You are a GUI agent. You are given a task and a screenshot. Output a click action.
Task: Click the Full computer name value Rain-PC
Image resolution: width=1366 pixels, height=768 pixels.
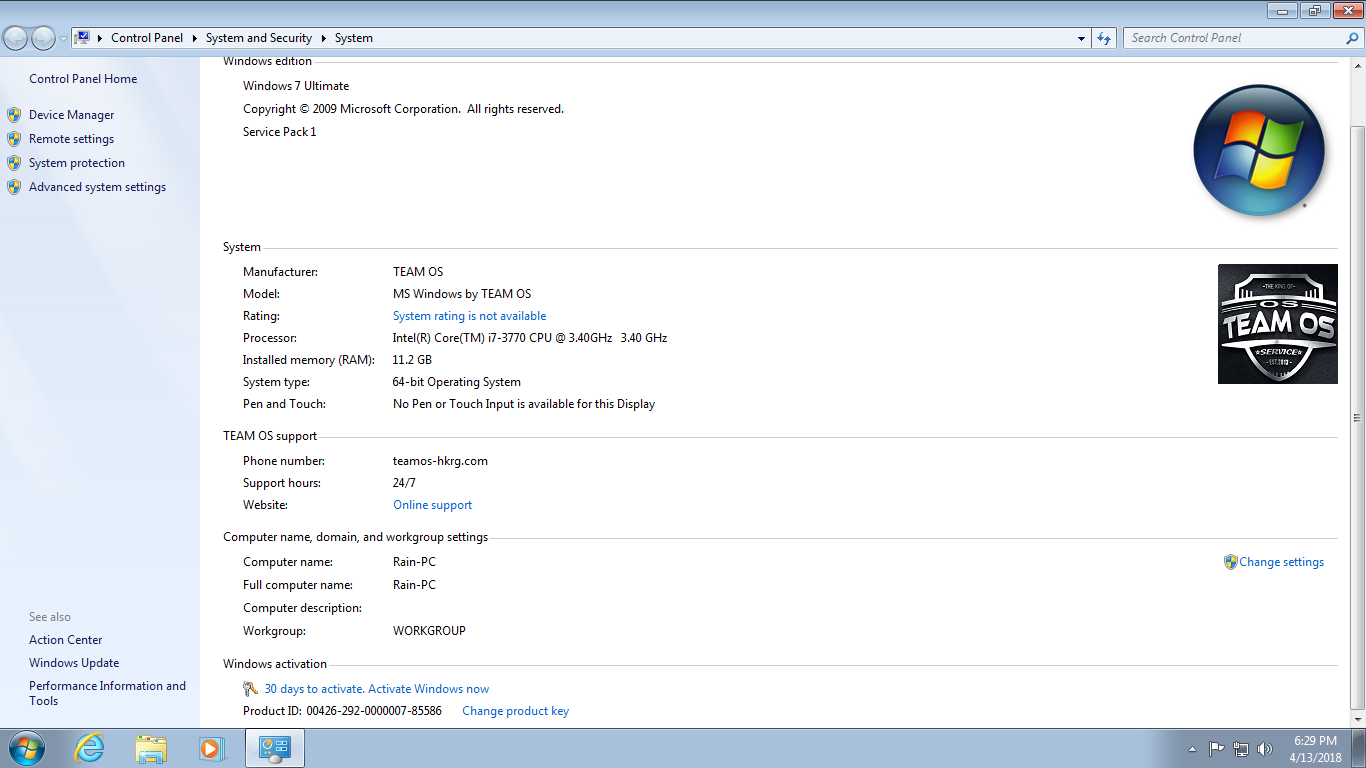414,585
